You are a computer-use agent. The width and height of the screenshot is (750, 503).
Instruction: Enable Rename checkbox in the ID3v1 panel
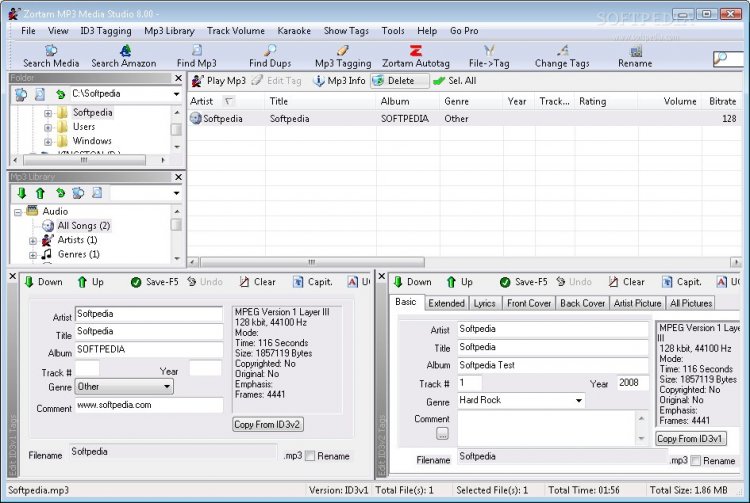pos(310,456)
